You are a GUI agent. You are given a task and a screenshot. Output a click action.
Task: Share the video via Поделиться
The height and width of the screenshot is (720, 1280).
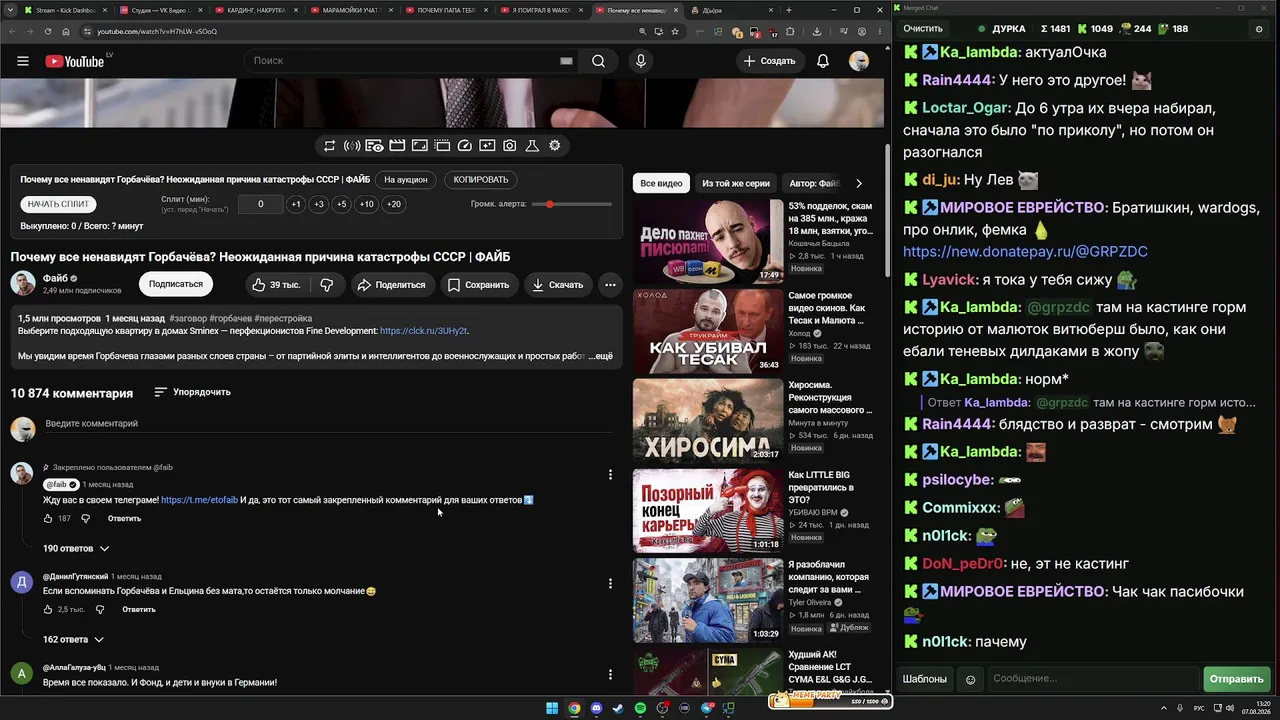point(391,285)
